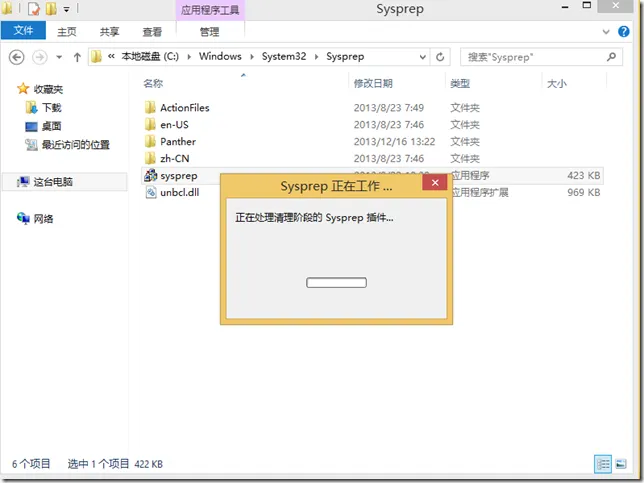The height and width of the screenshot is (483, 644).
Task: Open the recent locations dropdown arrow
Action: point(59,57)
